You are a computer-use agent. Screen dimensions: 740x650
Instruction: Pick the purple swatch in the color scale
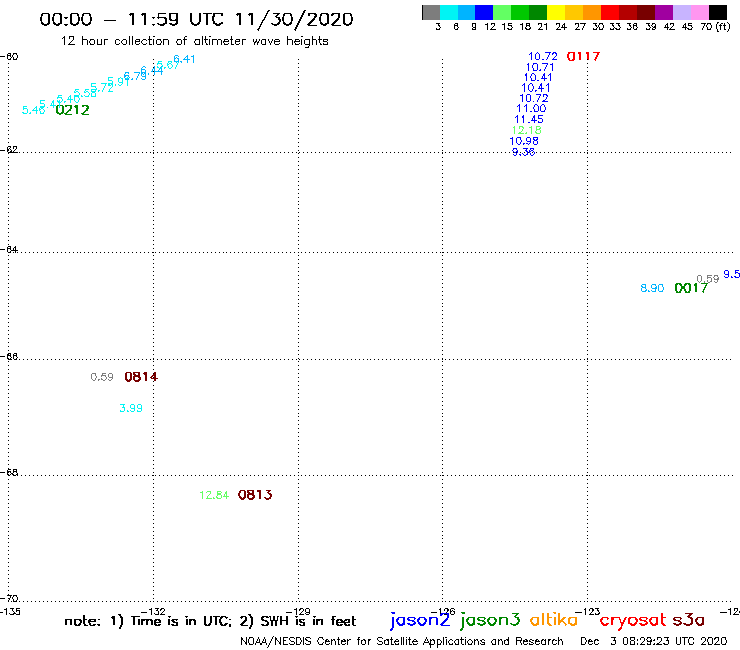click(664, 12)
